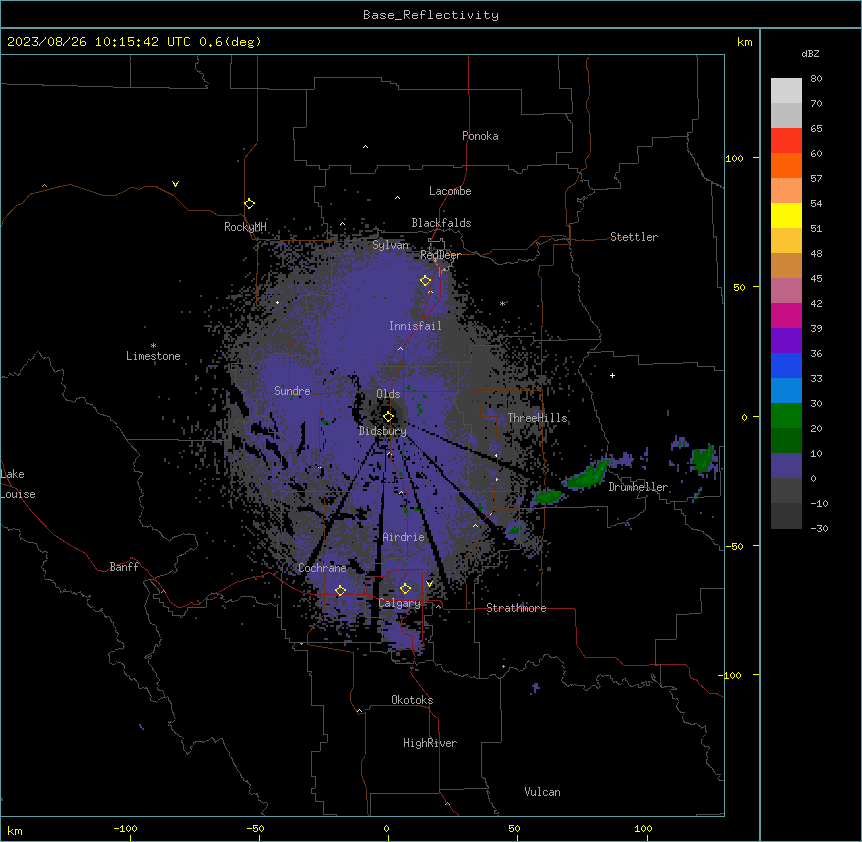Click the white asterisk east of Innisfail
The image size is (862, 842).
502,303
